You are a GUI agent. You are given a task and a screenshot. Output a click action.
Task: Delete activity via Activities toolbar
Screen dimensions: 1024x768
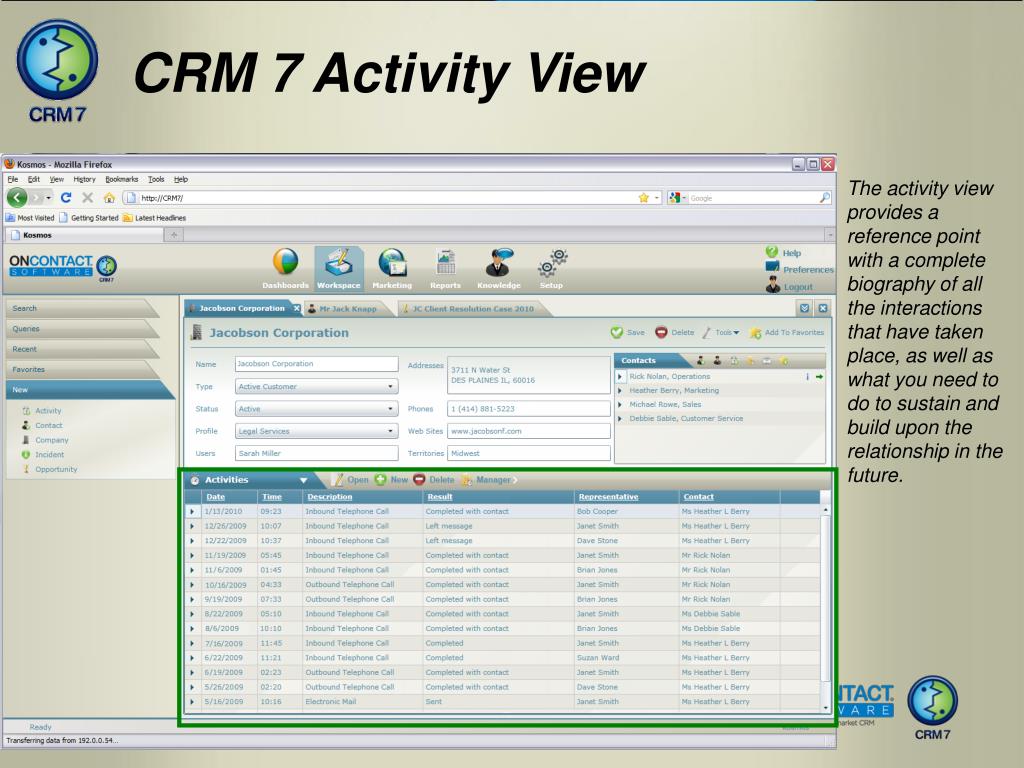click(x=434, y=480)
